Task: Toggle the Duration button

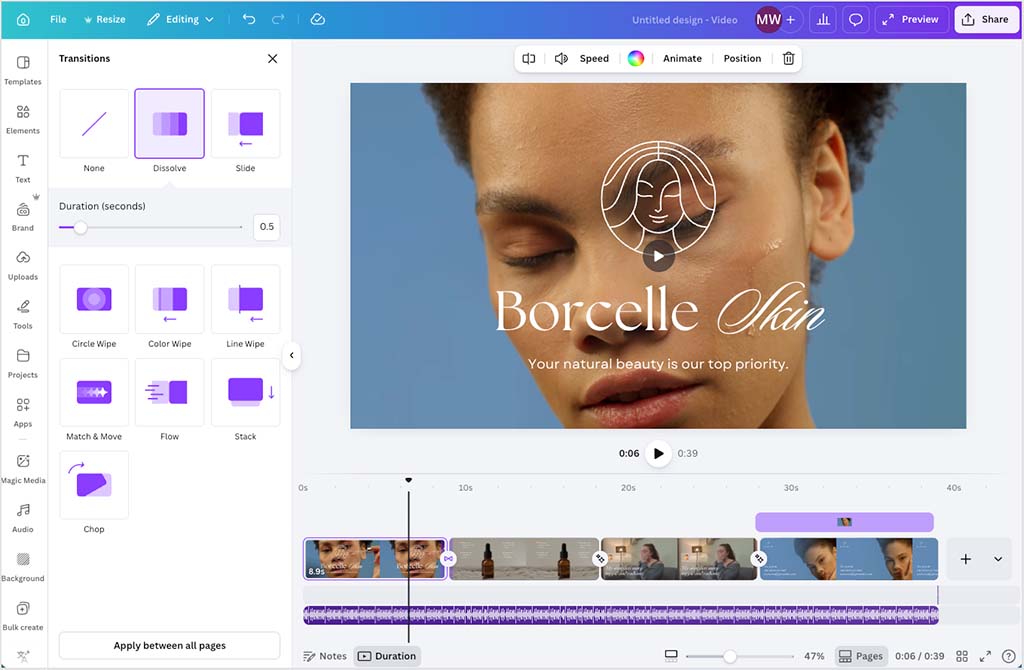Action: point(387,656)
